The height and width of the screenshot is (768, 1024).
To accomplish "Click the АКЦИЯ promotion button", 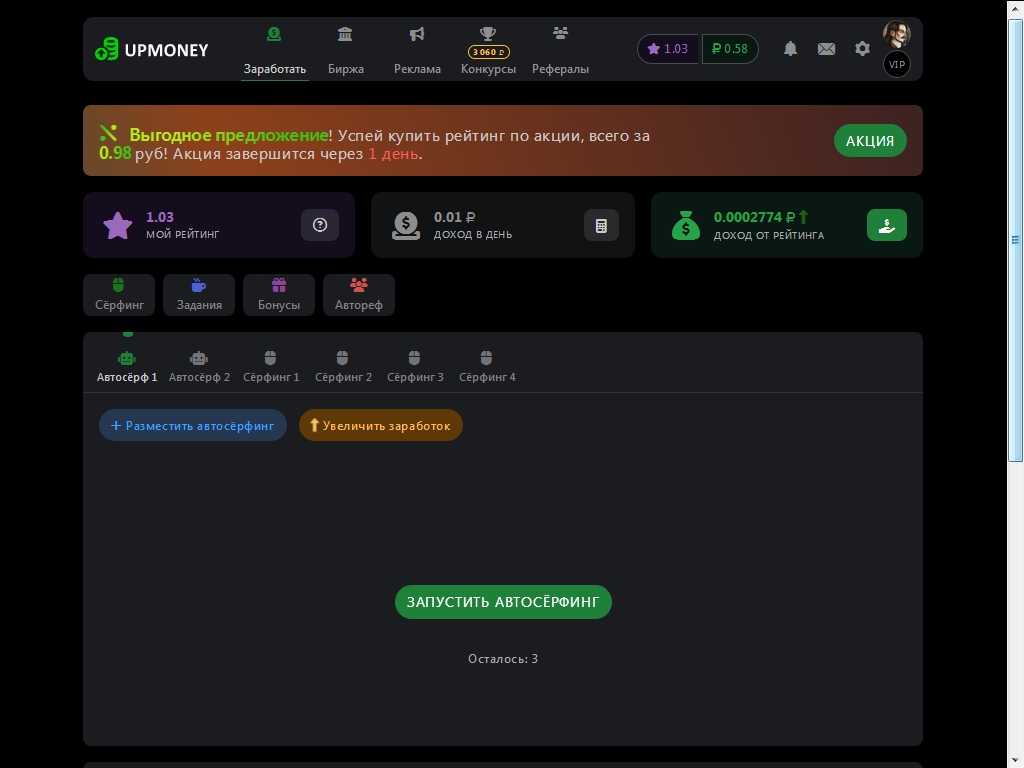I will click(870, 141).
